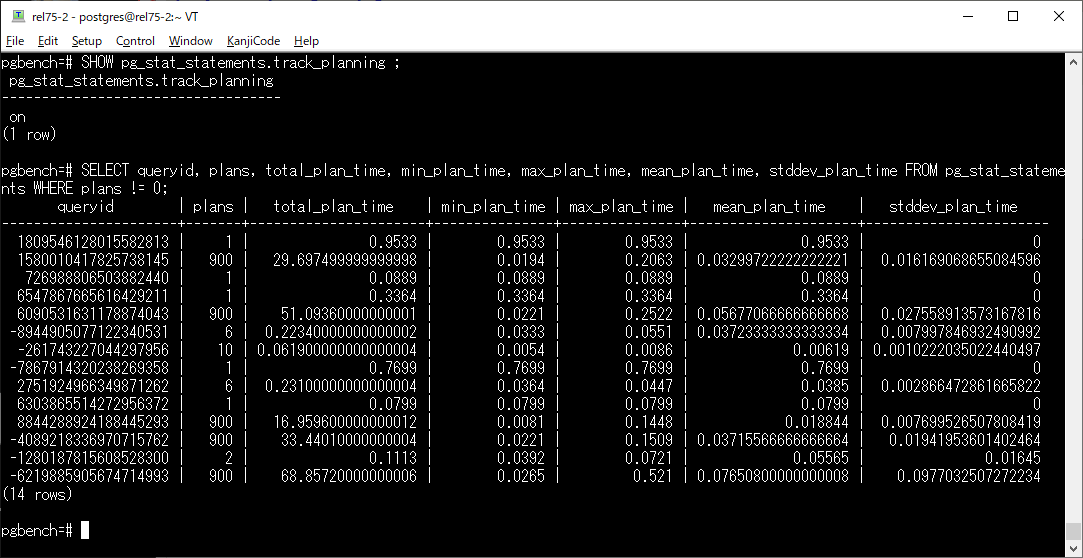Image resolution: width=1083 pixels, height=558 pixels.
Task: Click the "(14 rows)" result text
Action: [36, 494]
